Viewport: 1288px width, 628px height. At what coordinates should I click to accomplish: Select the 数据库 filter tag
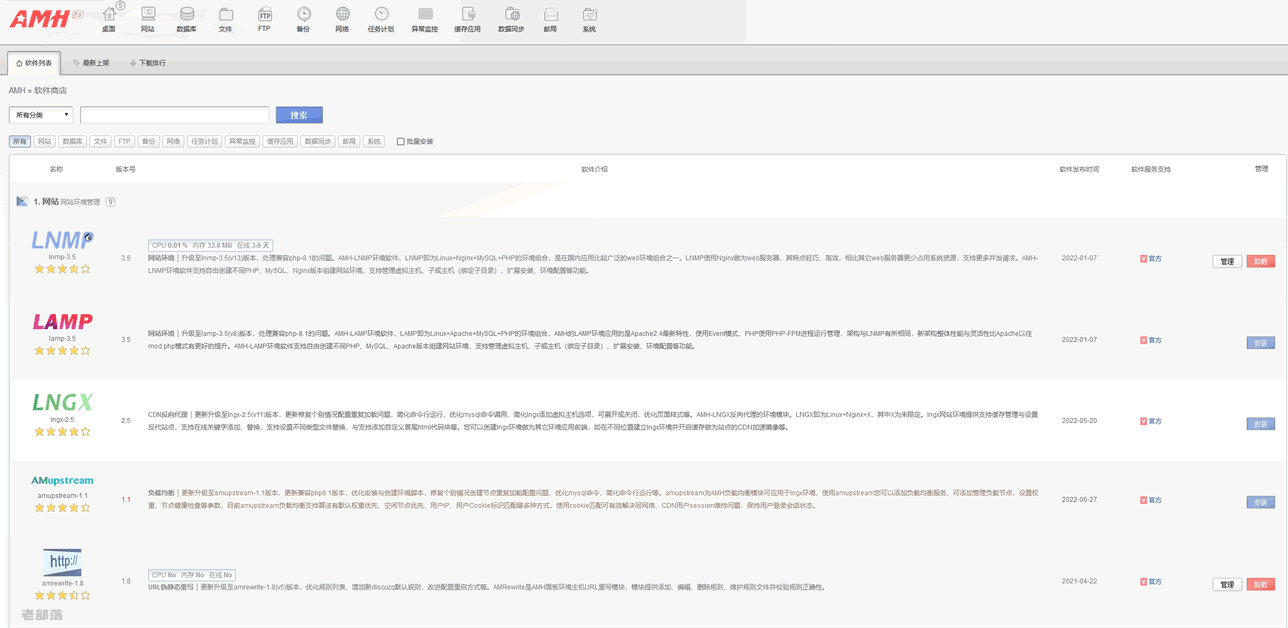point(72,142)
